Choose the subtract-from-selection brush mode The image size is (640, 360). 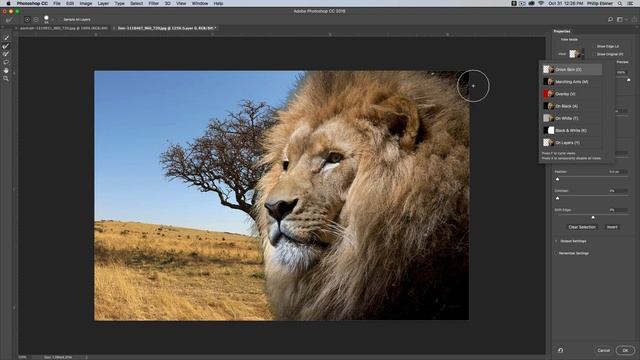(36, 20)
